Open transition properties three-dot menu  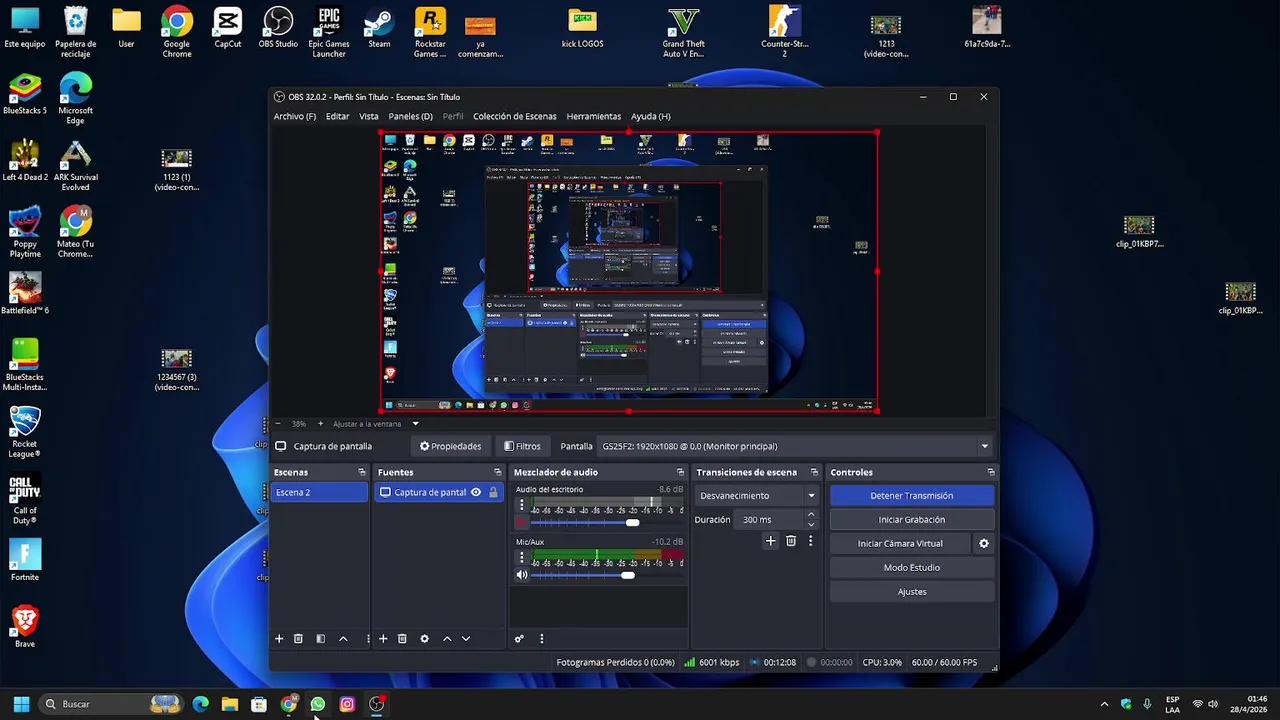(810, 541)
